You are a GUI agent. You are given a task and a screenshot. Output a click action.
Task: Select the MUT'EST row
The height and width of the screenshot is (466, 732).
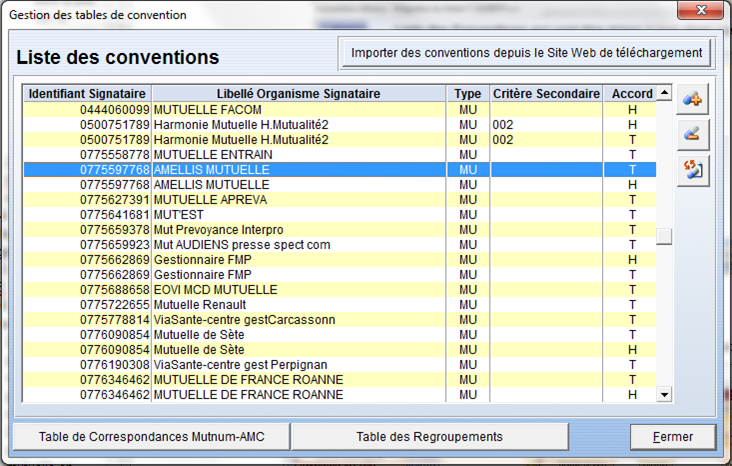[340, 215]
